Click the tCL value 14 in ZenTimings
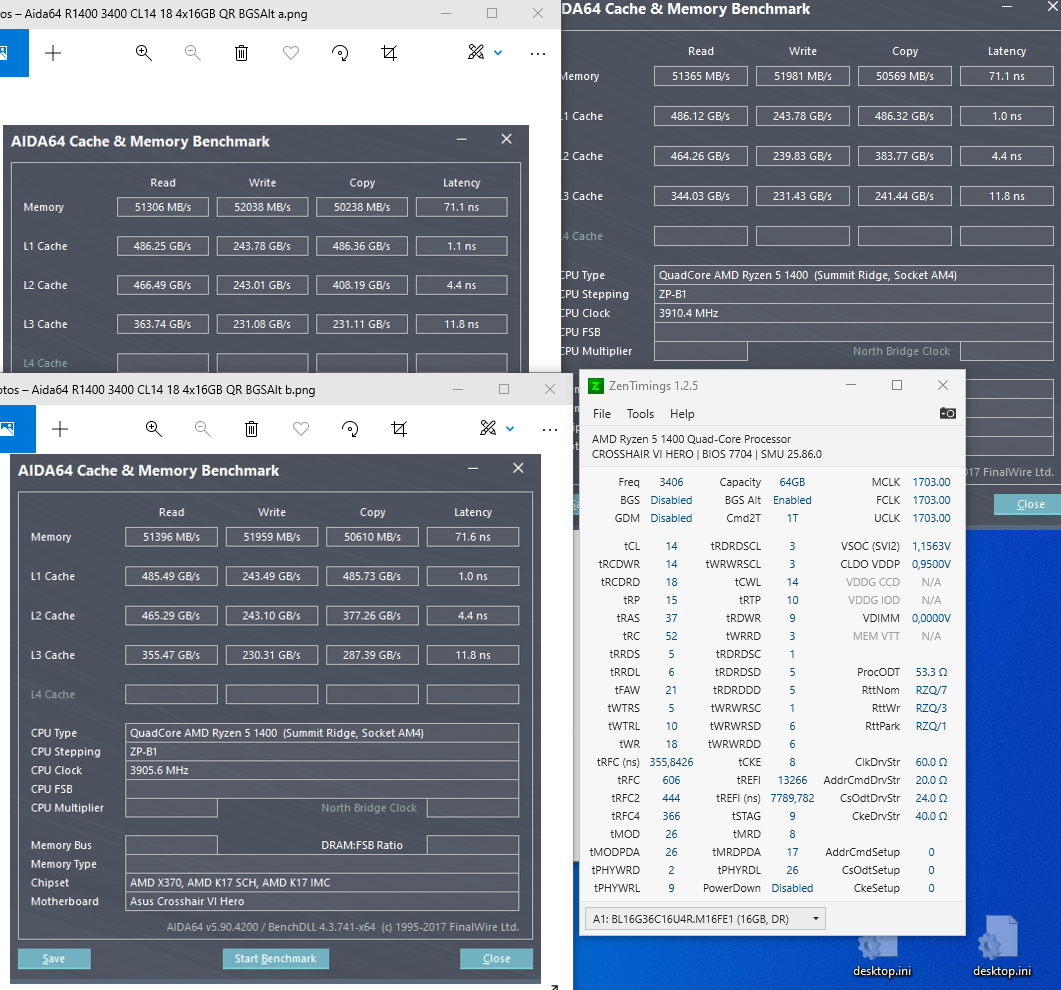The image size is (1061, 990). coord(671,546)
